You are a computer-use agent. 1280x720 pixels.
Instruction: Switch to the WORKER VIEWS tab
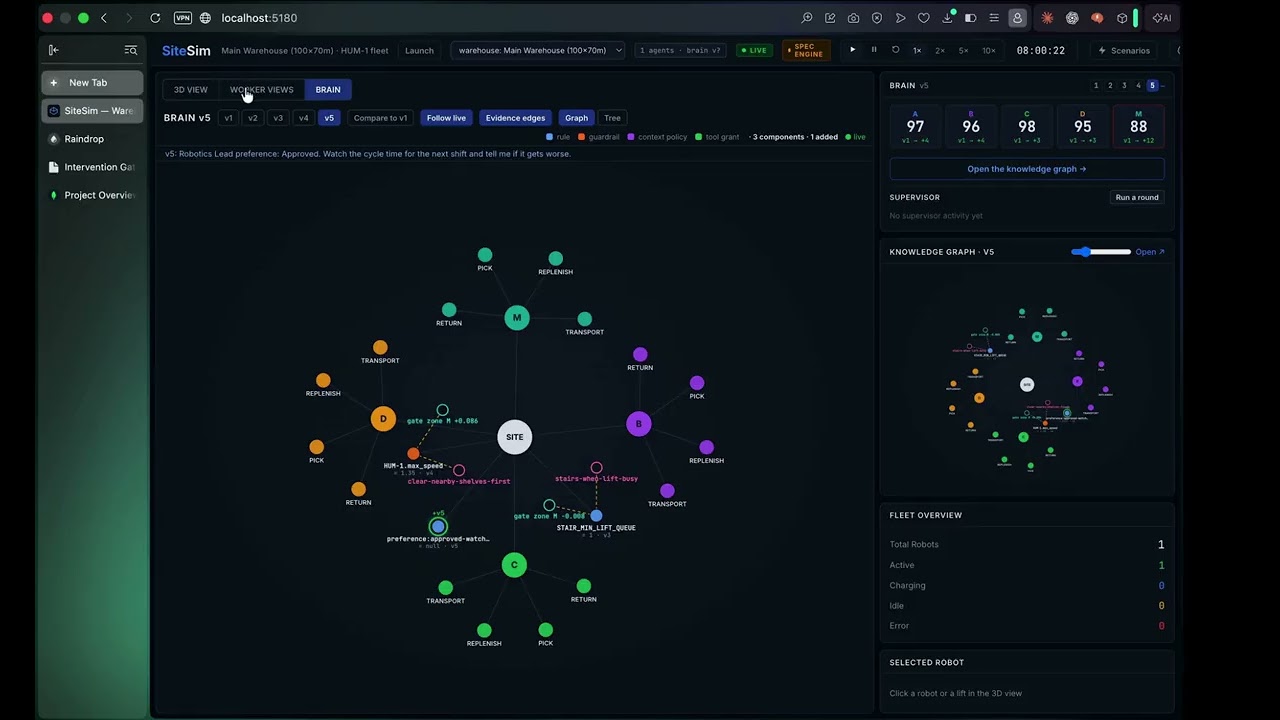[x=262, y=90]
